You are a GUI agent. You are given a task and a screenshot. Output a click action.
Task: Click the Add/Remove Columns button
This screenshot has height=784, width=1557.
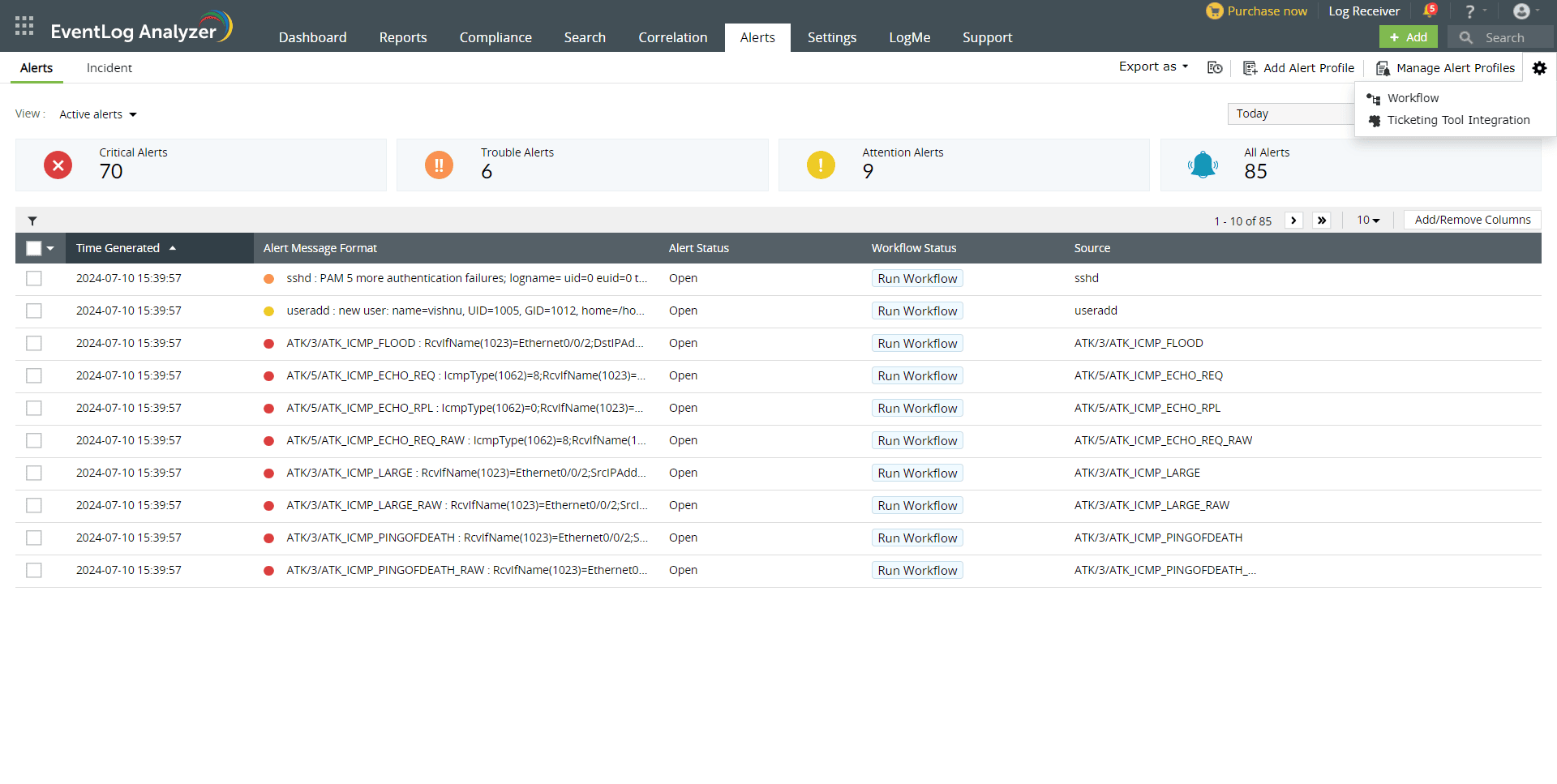tap(1472, 220)
